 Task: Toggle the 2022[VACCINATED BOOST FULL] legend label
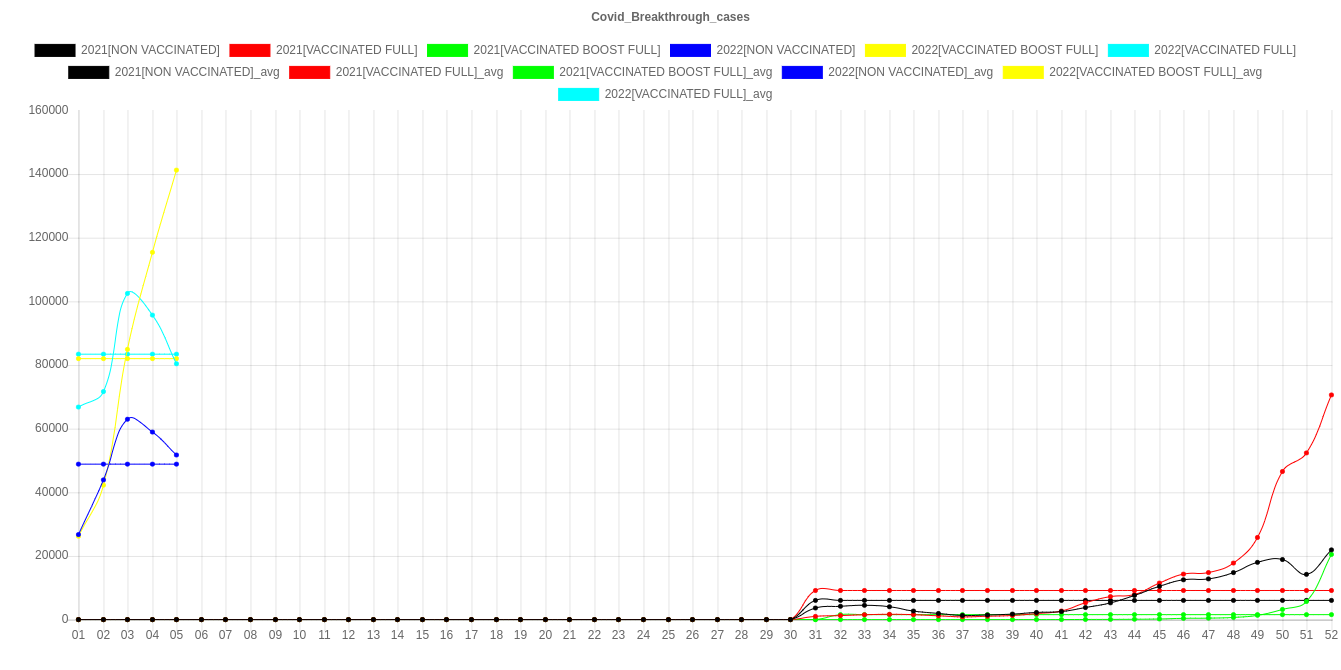[x=1004, y=50]
